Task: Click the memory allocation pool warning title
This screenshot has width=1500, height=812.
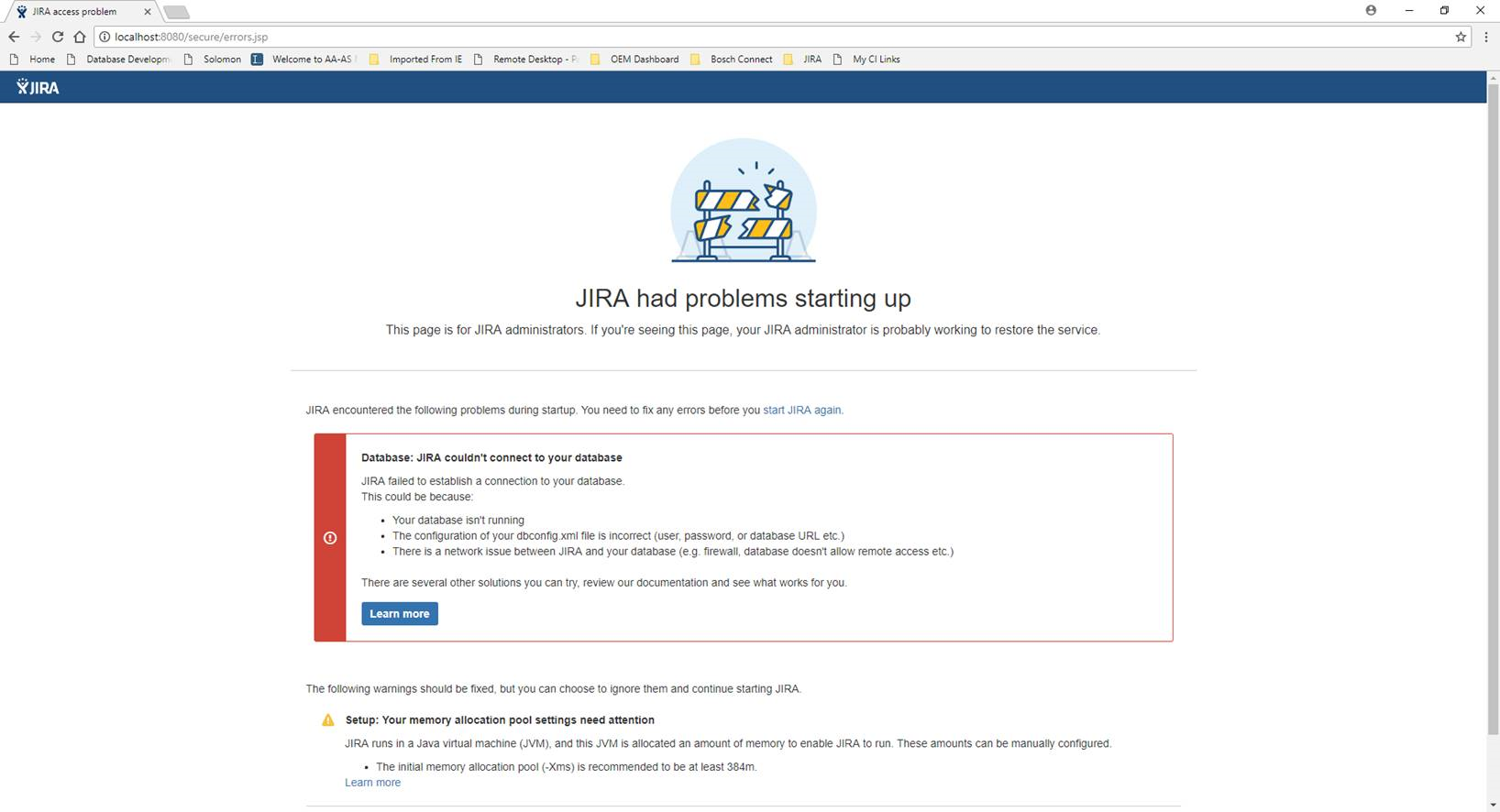Action: (500, 720)
